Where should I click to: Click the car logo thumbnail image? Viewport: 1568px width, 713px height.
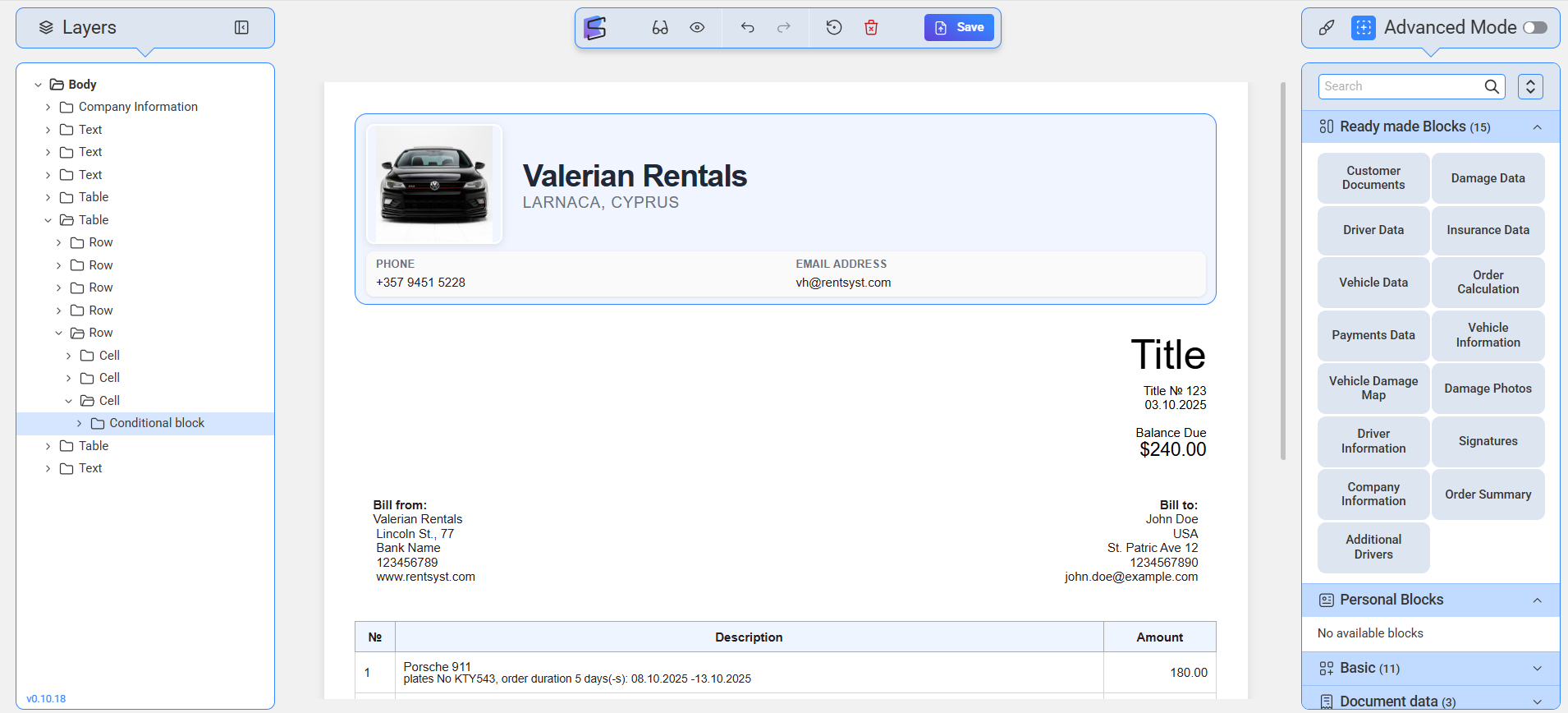pos(434,184)
